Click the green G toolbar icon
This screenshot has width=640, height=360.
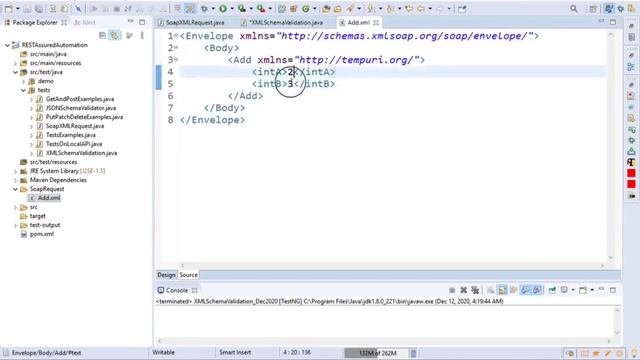tap(306, 9)
